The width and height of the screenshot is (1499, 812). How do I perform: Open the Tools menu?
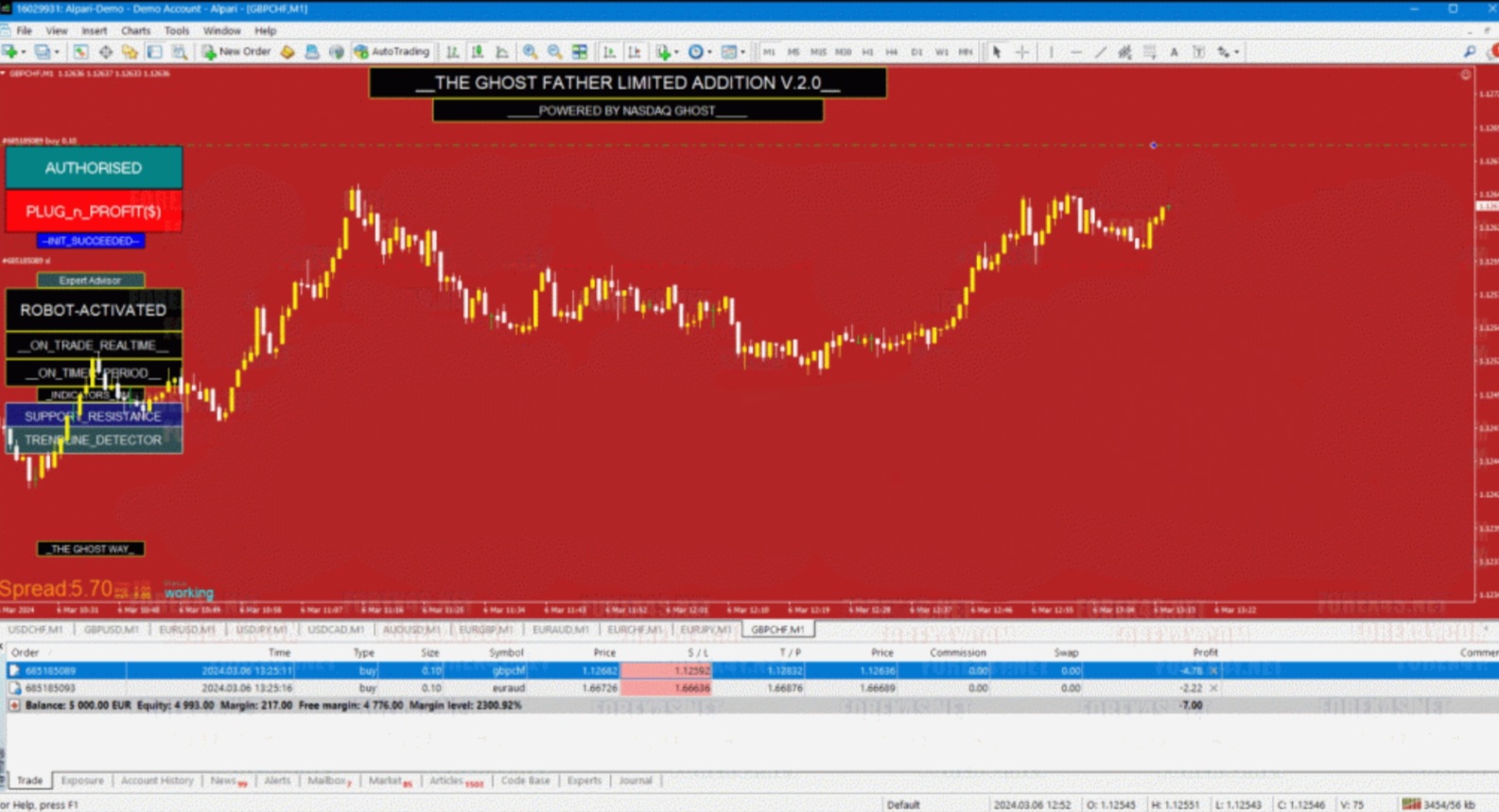[x=177, y=30]
